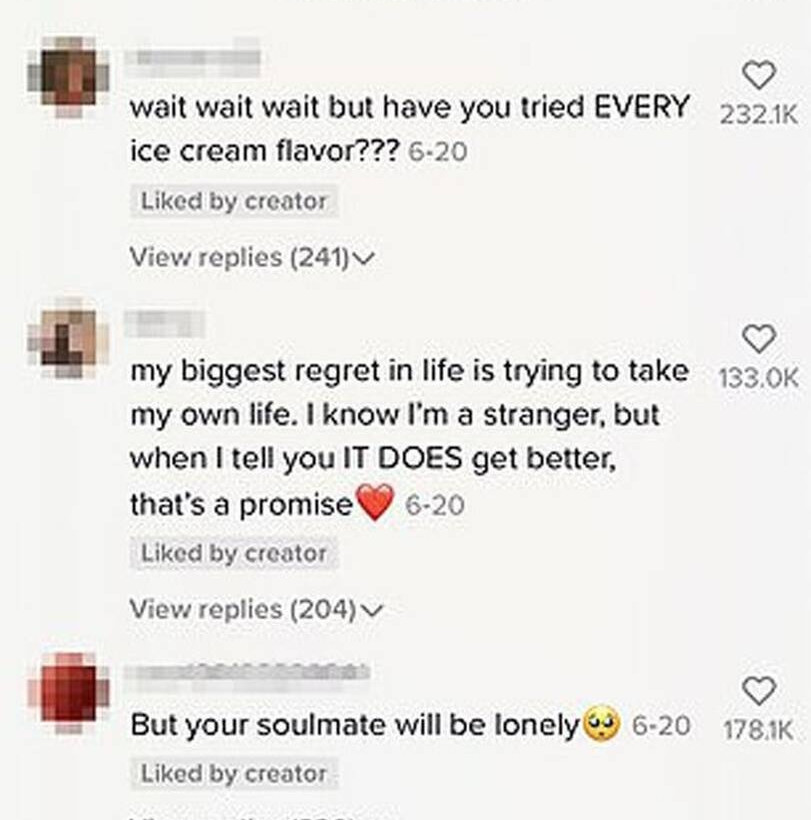This screenshot has width=811, height=820.
Task: Open the ice cream commenter's pixelated avatar
Action: tap(68, 76)
